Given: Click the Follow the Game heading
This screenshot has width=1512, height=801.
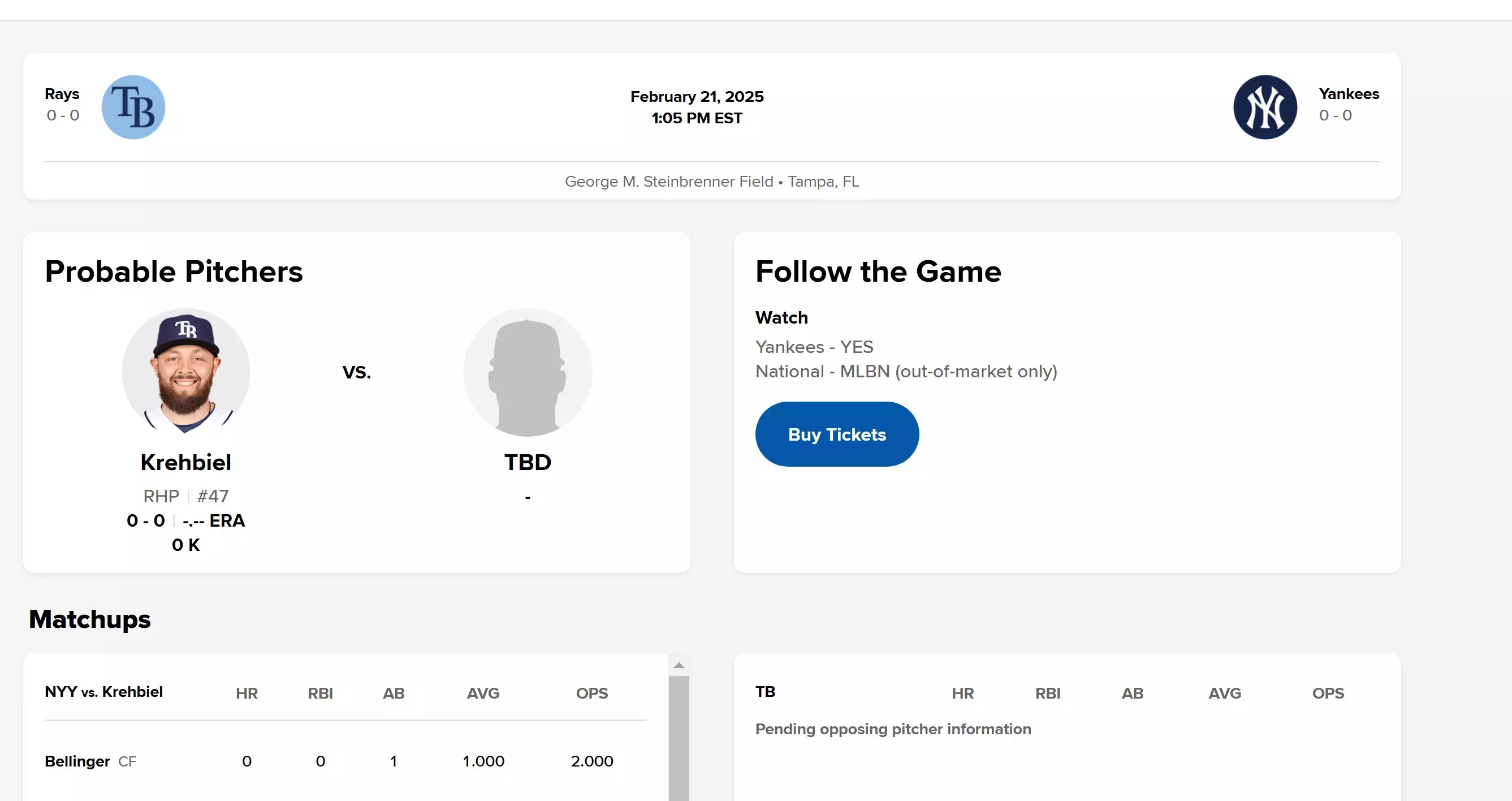Looking at the screenshot, I should click(x=878, y=272).
